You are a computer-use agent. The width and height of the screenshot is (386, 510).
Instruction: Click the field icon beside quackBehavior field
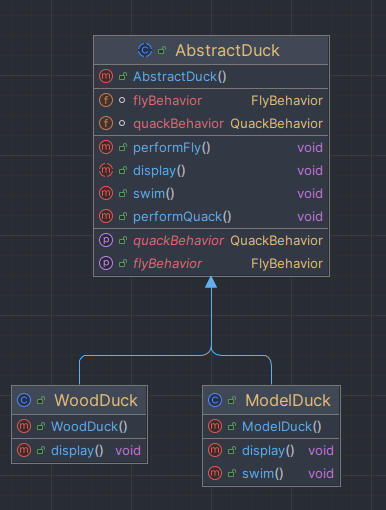point(106,123)
